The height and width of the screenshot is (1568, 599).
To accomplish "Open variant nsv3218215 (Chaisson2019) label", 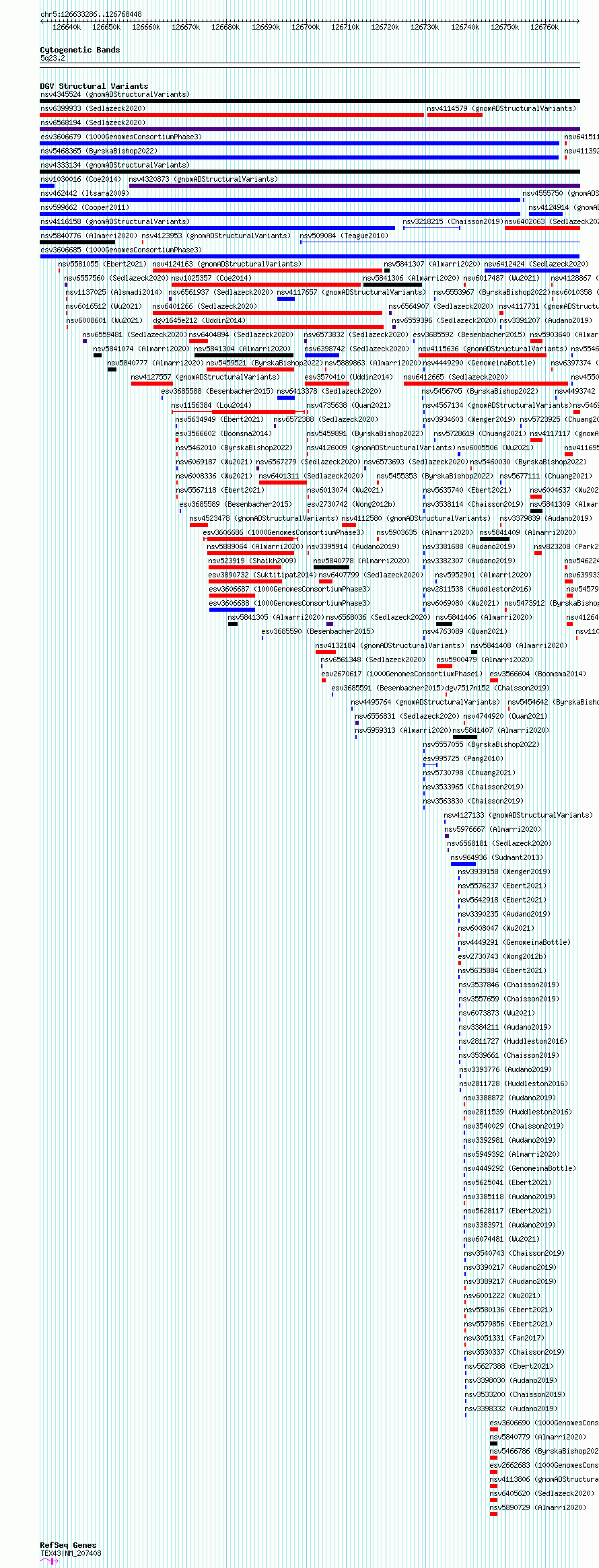I will pyautogui.click(x=453, y=222).
